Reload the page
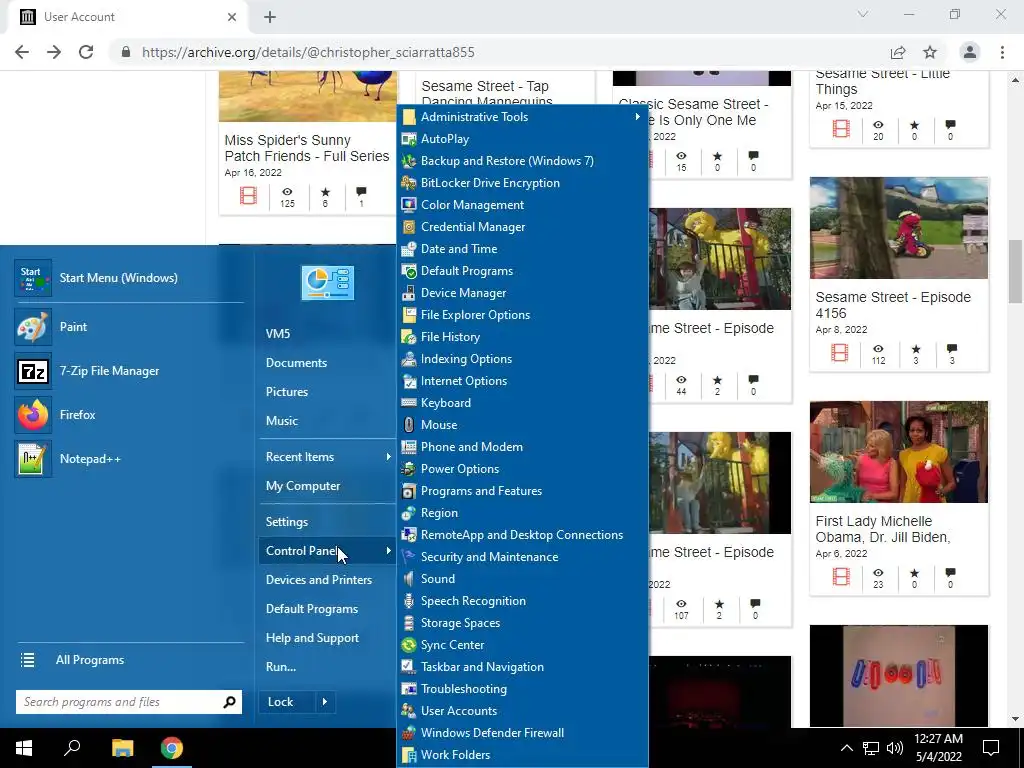Image resolution: width=1024 pixels, height=768 pixels. tap(86, 52)
